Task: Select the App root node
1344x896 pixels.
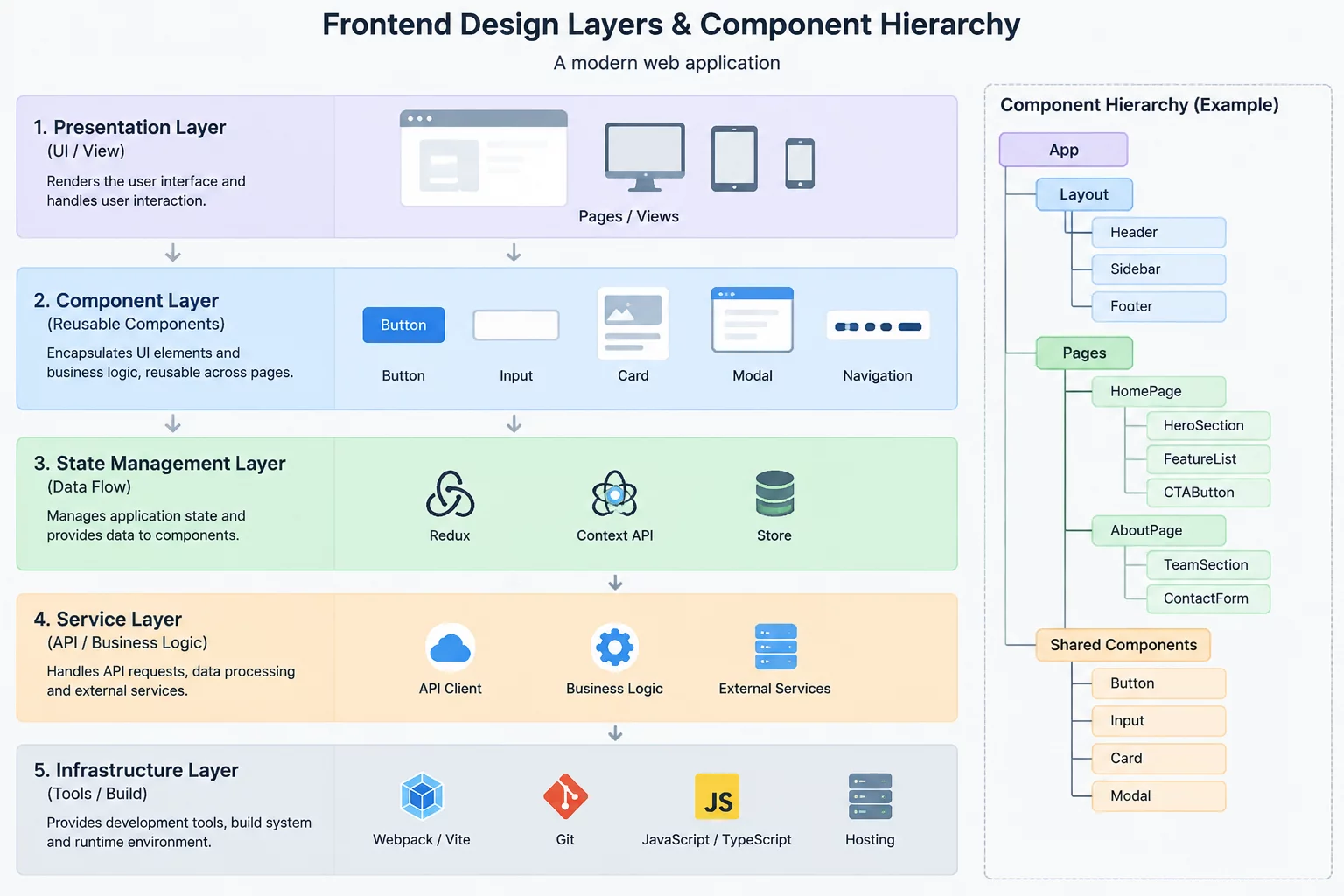Action: coord(1063,150)
